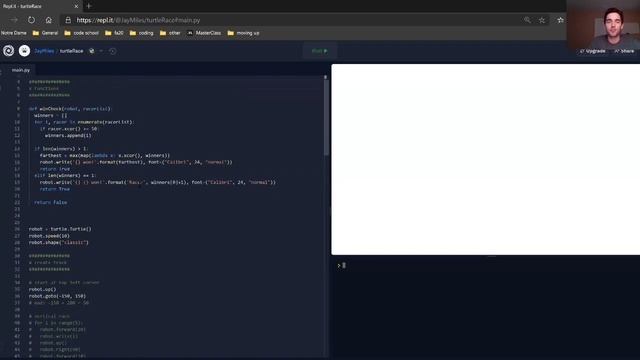
Task: Select the main.py editor tab
Action: pyautogui.click(x=21, y=70)
